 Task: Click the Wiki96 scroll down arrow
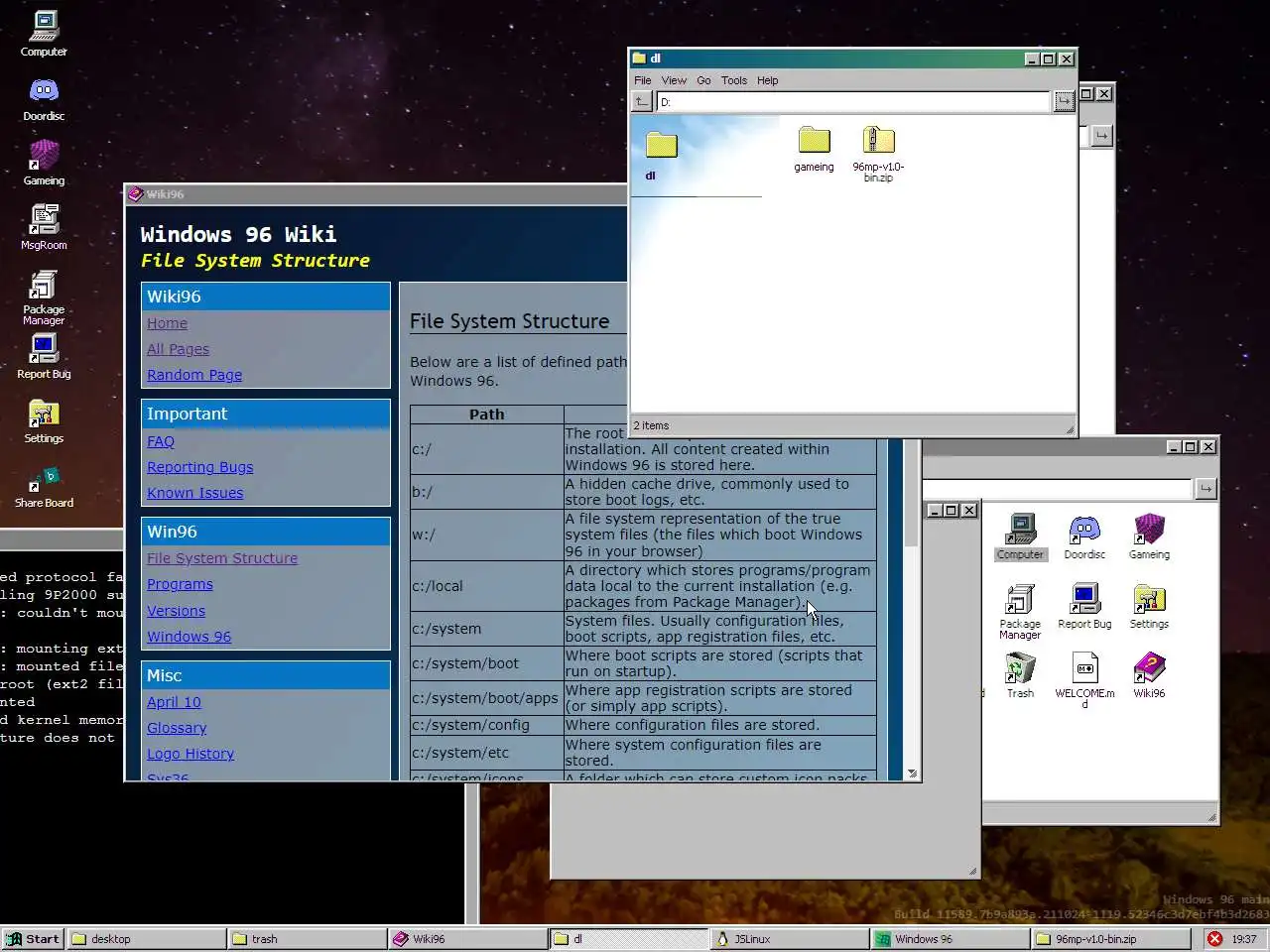point(911,773)
